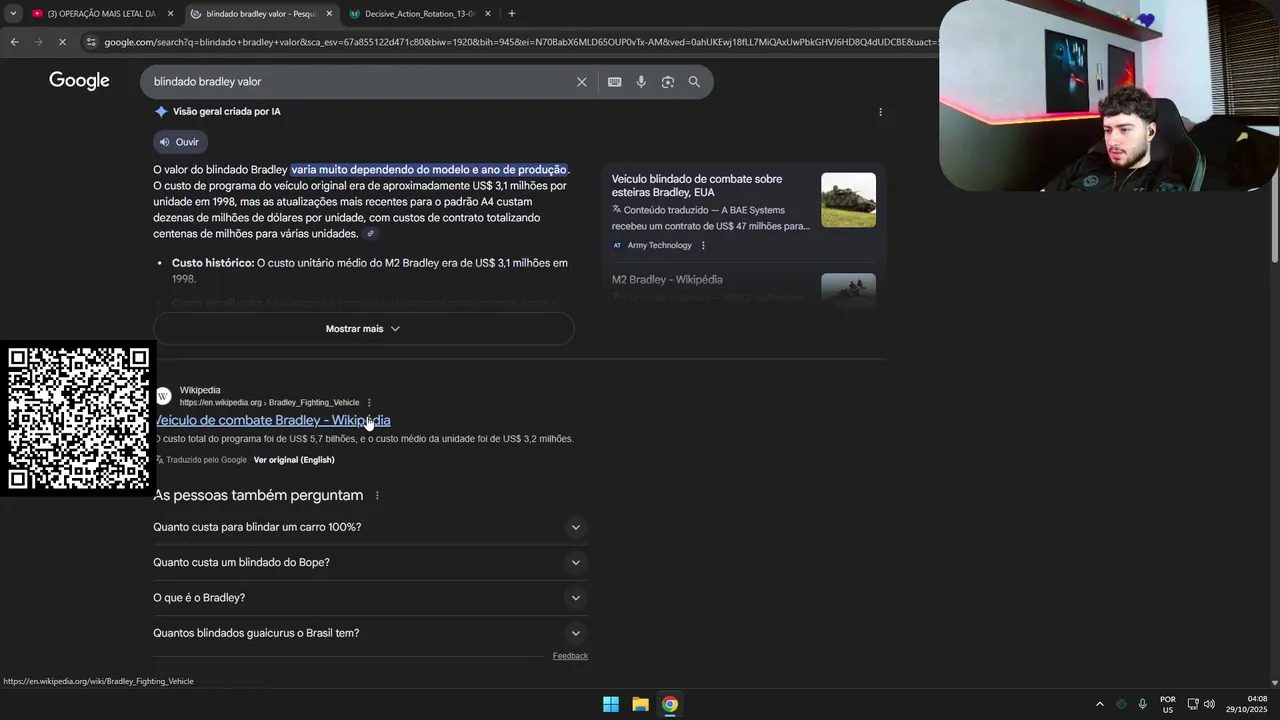This screenshot has height=720, width=1280.
Task: Click the Wikipedia site favicon
Action: point(163,397)
